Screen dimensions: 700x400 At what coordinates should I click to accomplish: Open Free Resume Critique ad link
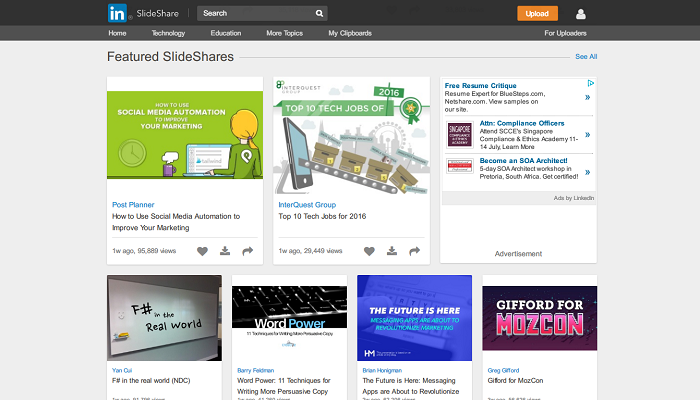pos(480,85)
